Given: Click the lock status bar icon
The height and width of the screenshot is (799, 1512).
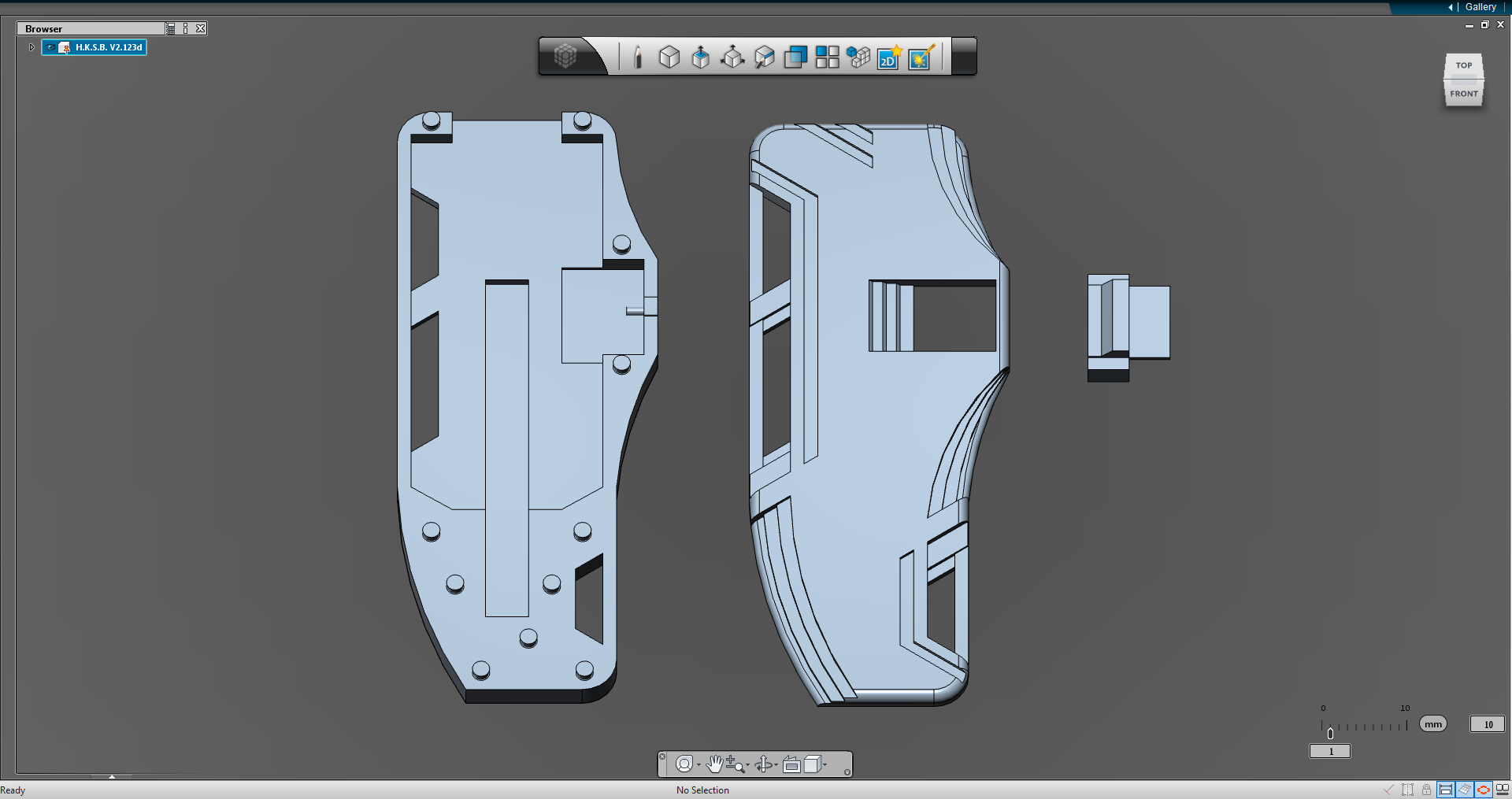Looking at the screenshot, I should (x=1426, y=790).
